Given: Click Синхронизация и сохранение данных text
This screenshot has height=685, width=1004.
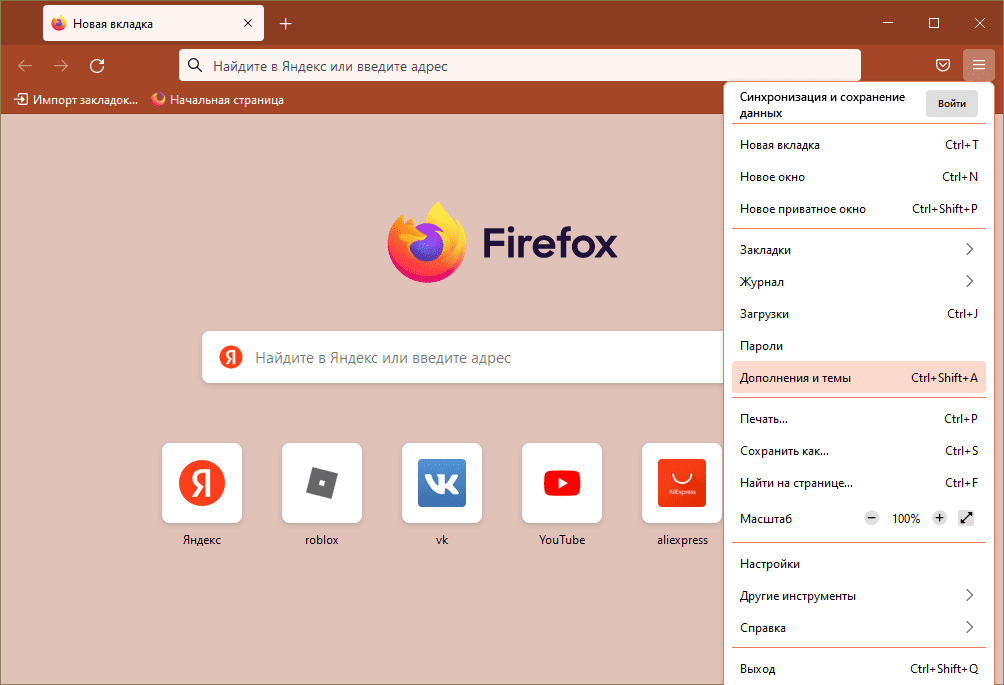Looking at the screenshot, I should point(822,104).
